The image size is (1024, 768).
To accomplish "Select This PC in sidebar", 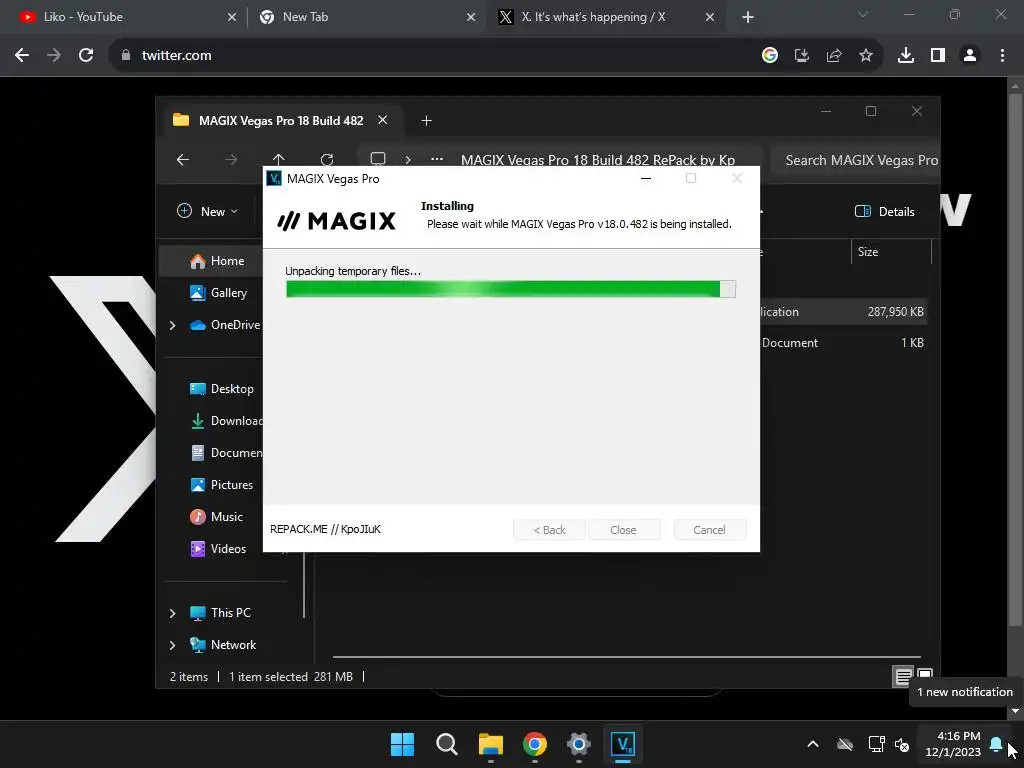I will click(220, 613).
